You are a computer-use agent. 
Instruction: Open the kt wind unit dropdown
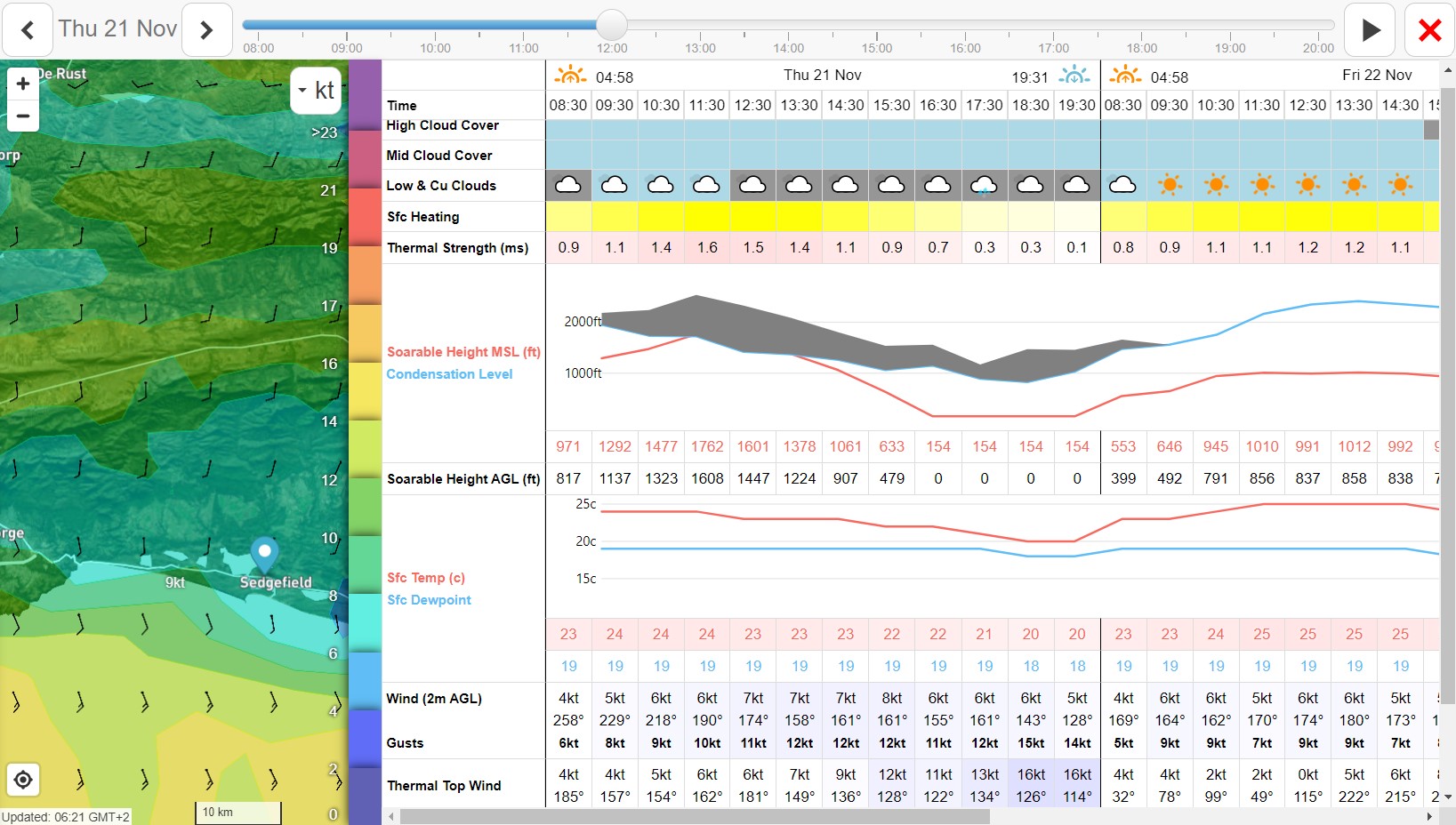(x=316, y=90)
